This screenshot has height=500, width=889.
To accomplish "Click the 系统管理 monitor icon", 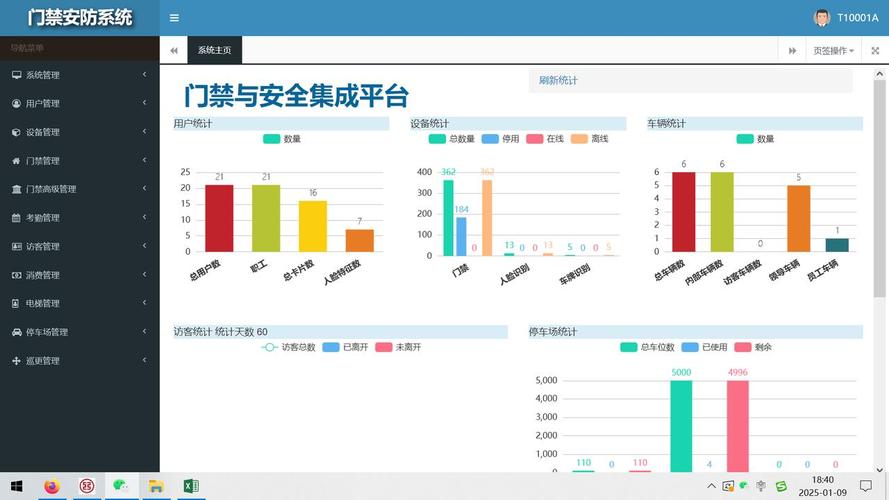I will pos(16,75).
